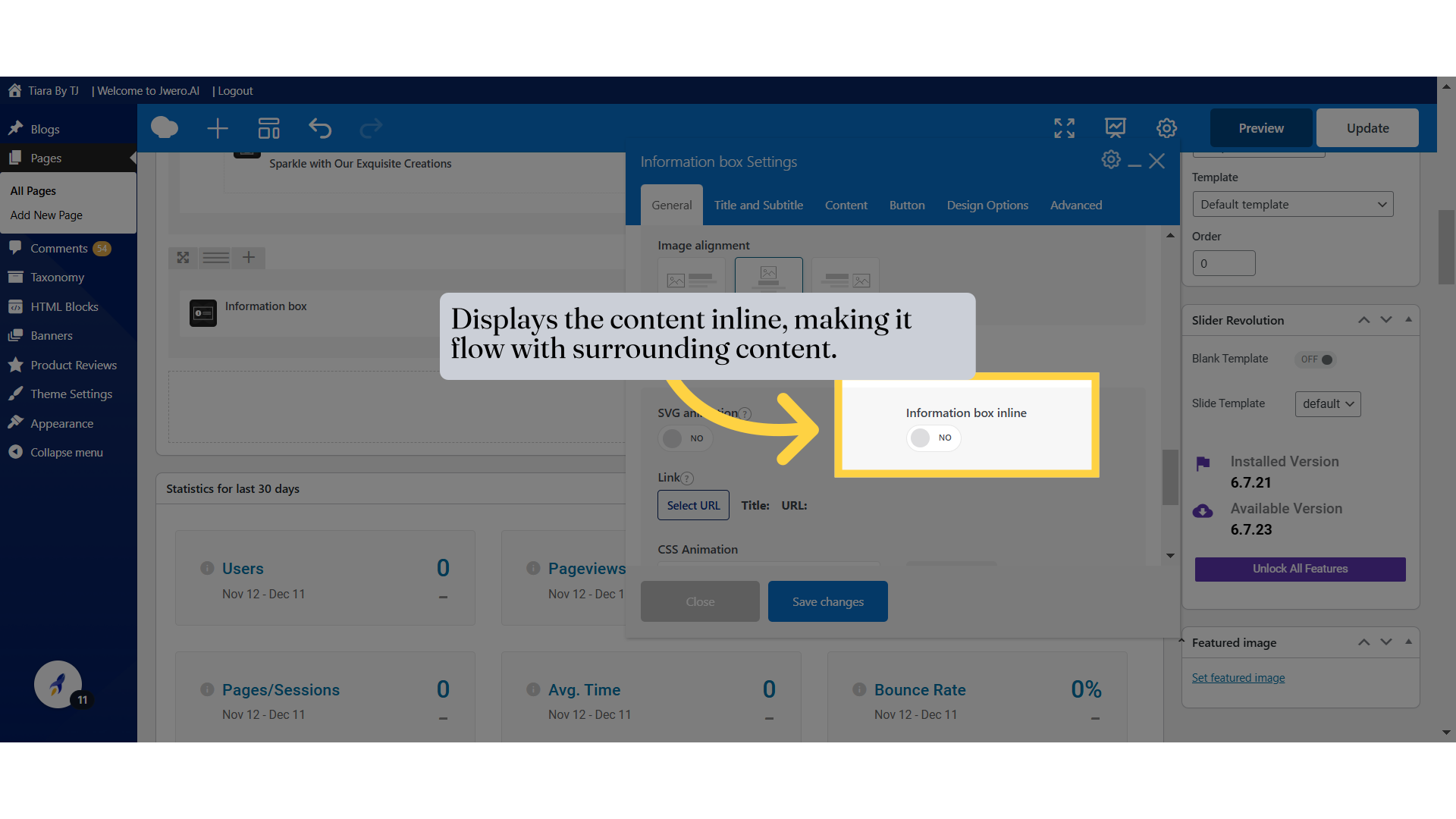Switch to Title and Subtitle tab
The height and width of the screenshot is (819, 1456).
[x=758, y=206]
